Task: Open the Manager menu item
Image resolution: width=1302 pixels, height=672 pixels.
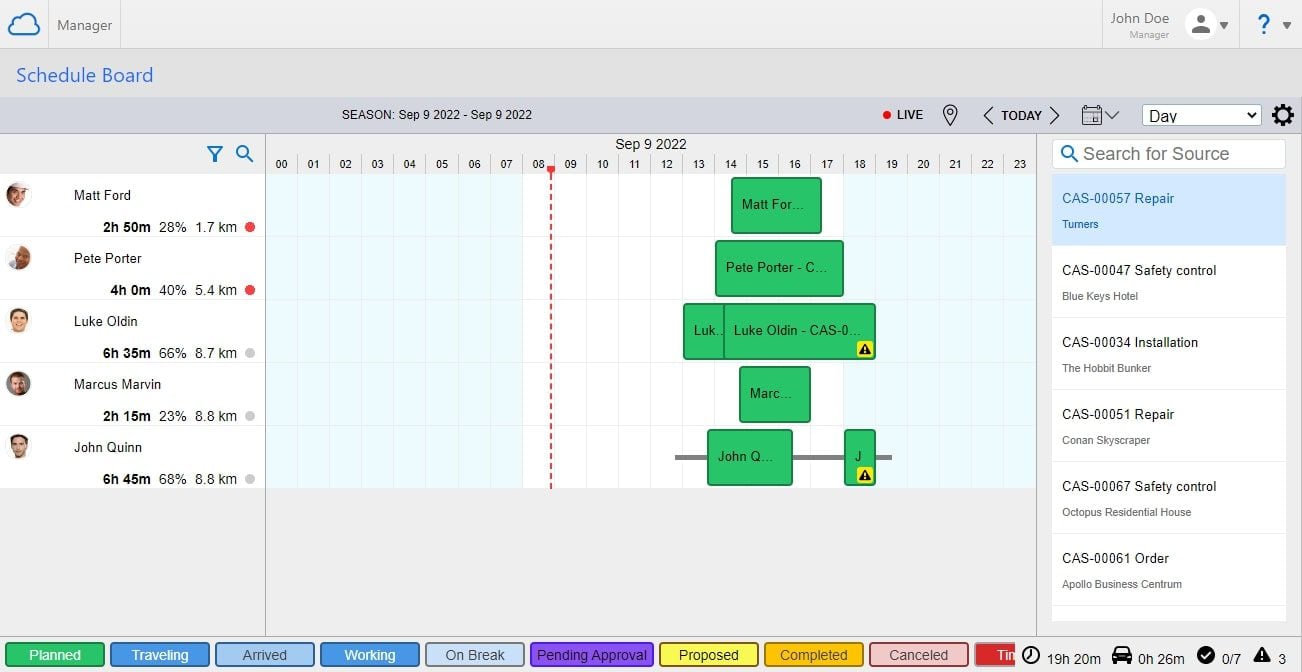Action: click(x=85, y=25)
